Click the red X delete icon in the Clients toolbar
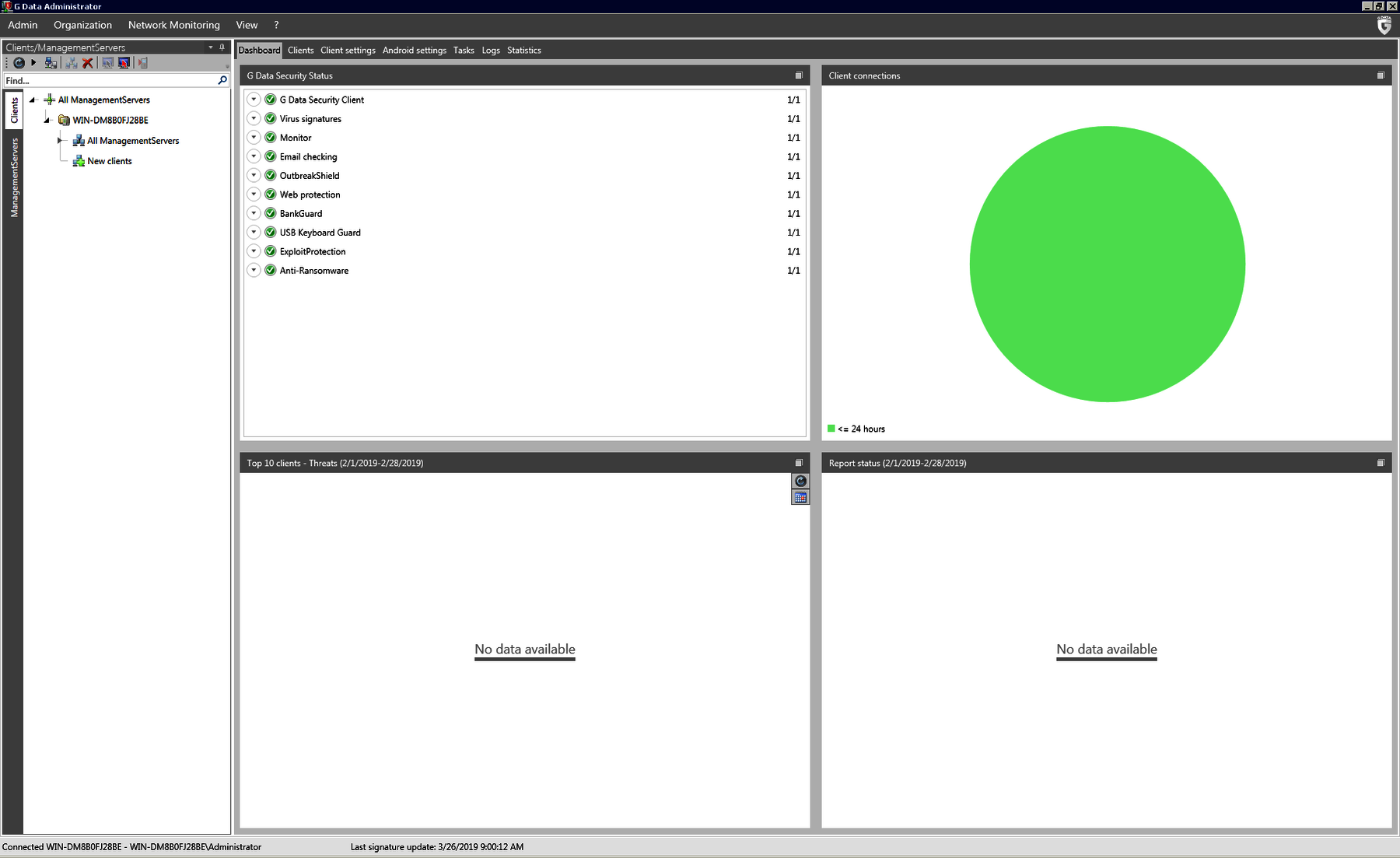 (88, 63)
